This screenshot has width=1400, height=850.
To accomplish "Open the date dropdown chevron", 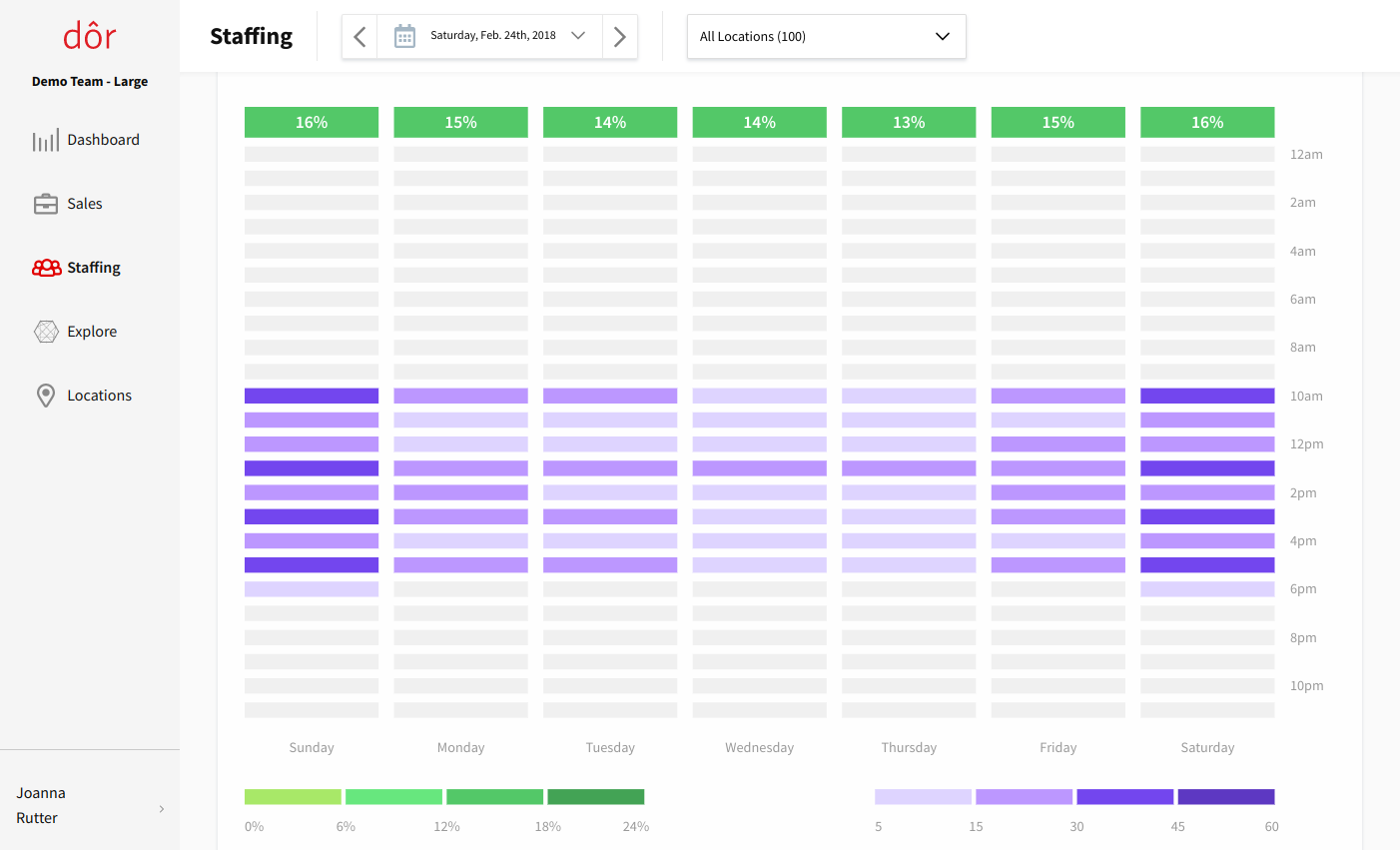I will point(577,35).
